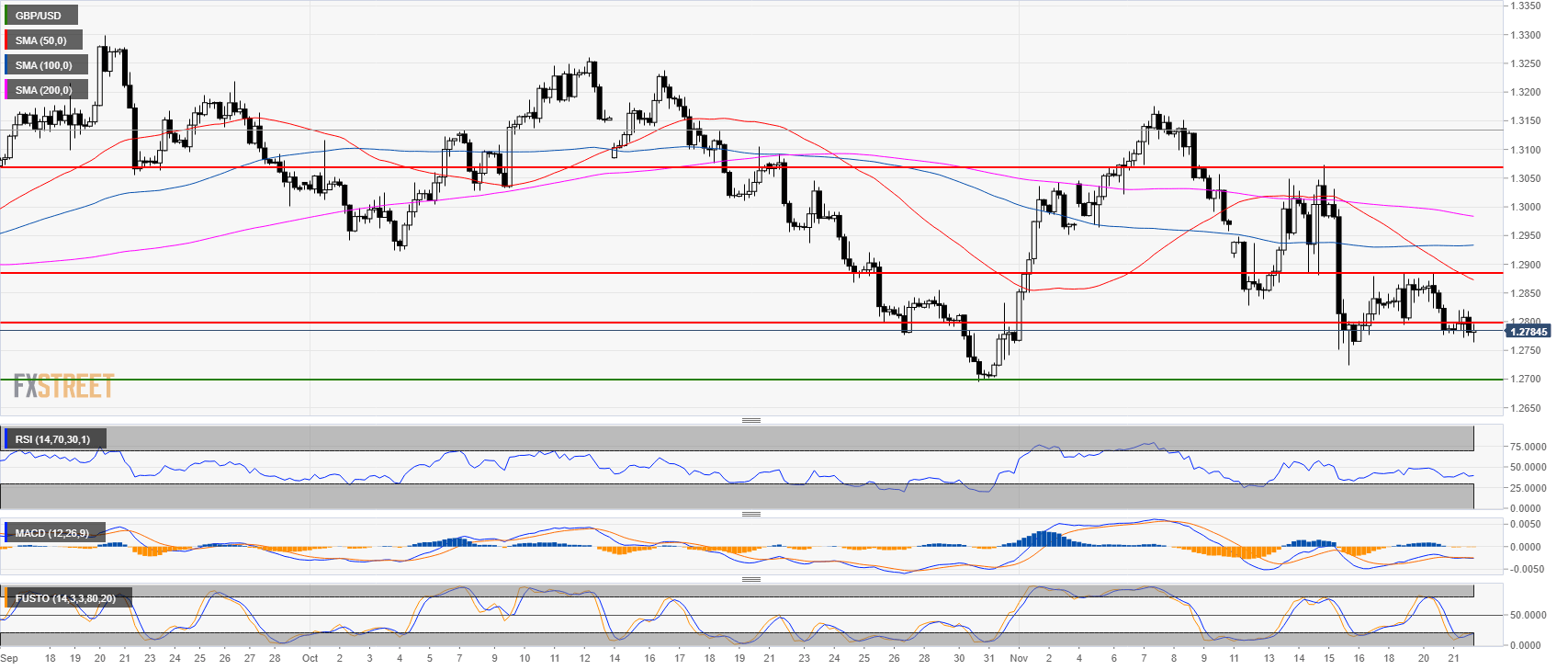
Task: Click the green color bar beside GBP/USD
Action: [x=6, y=16]
